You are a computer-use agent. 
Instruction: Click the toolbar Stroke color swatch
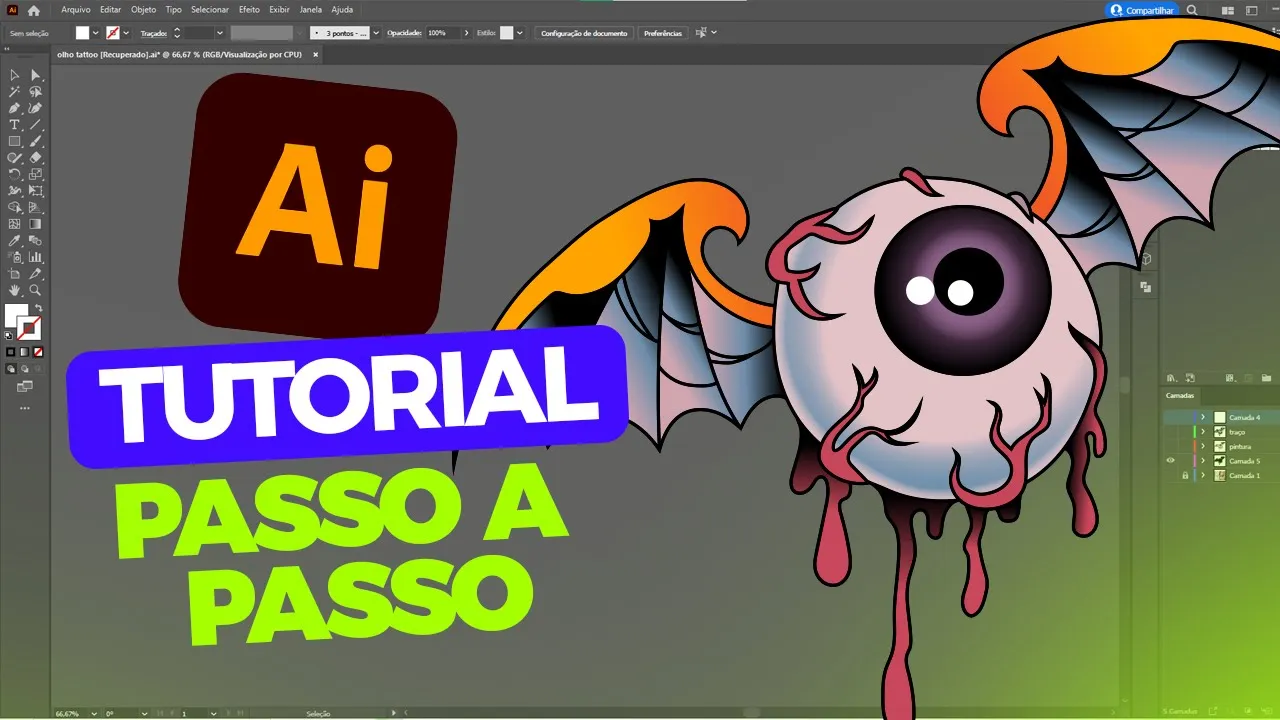tap(30, 328)
